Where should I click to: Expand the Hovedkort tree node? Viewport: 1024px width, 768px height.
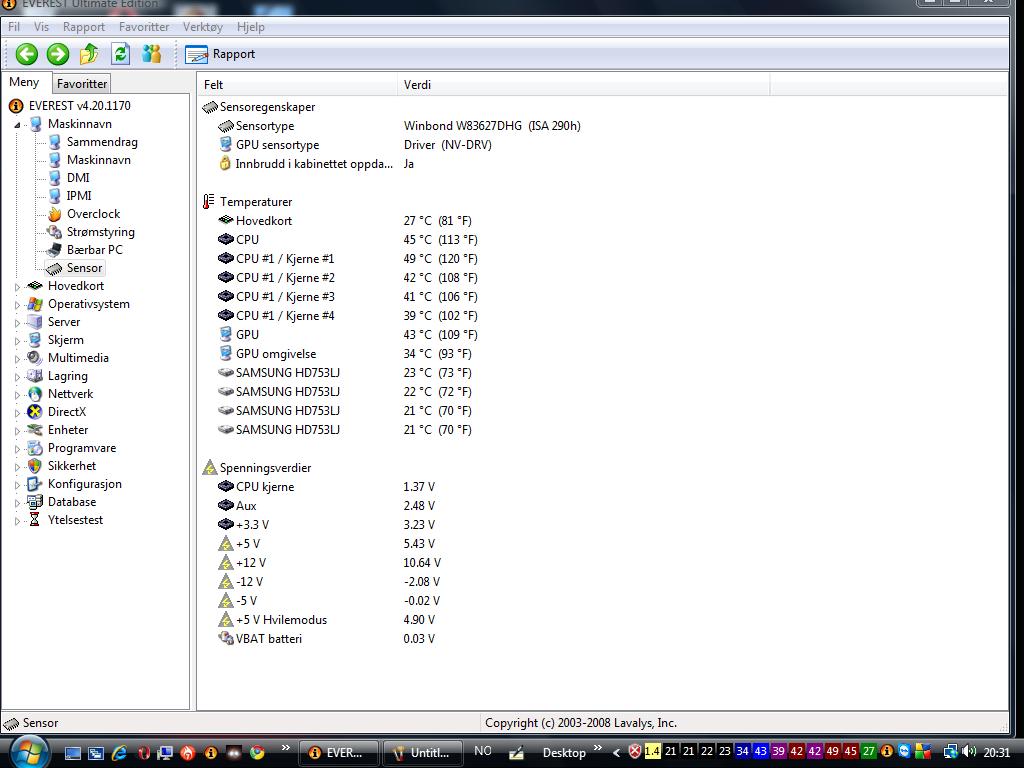click(18, 287)
